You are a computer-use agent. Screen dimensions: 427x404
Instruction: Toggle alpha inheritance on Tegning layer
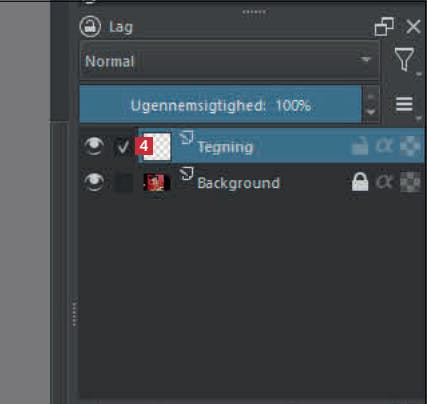384,146
